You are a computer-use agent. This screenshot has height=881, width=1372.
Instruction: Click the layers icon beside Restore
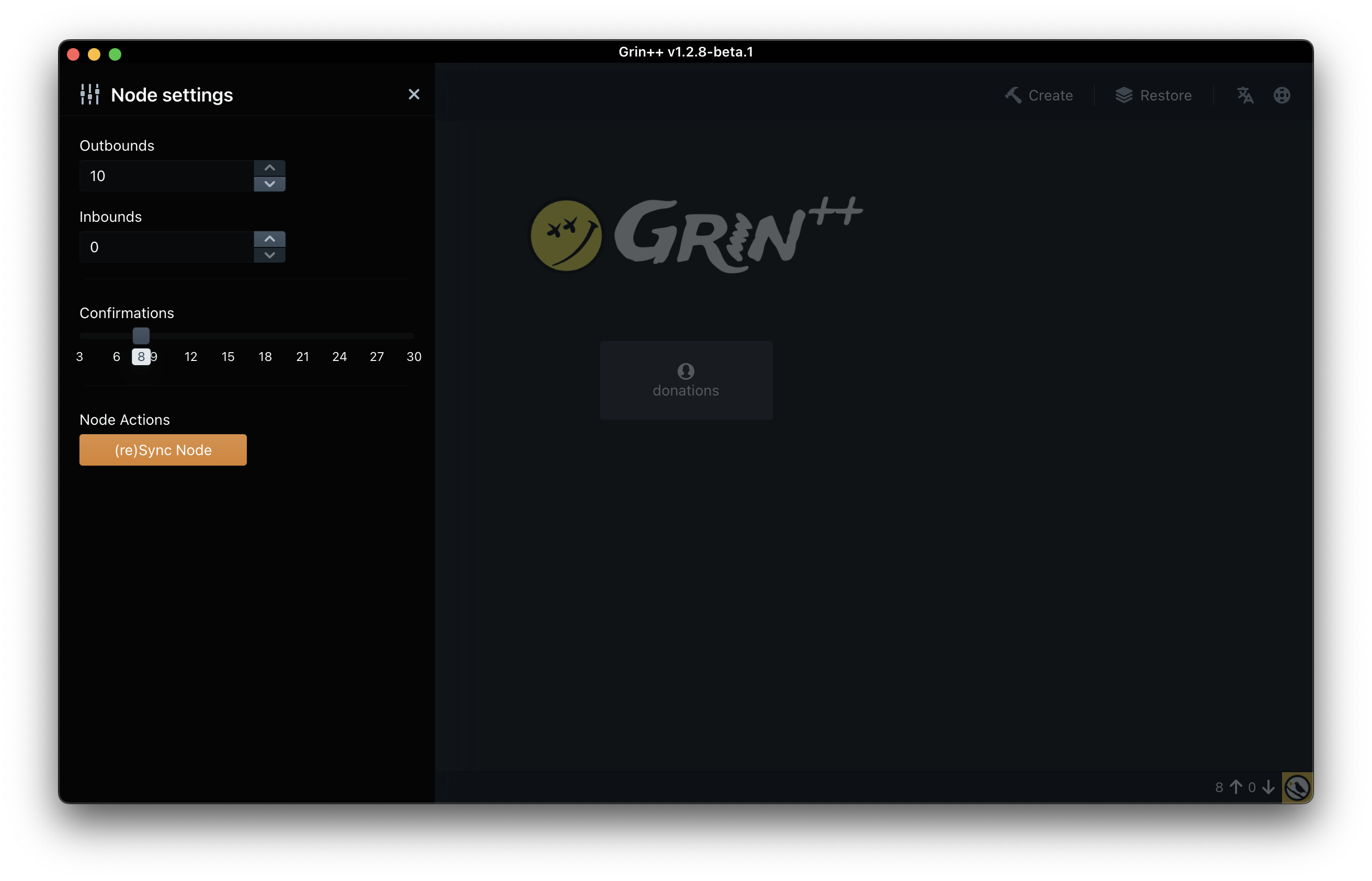click(1124, 95)
